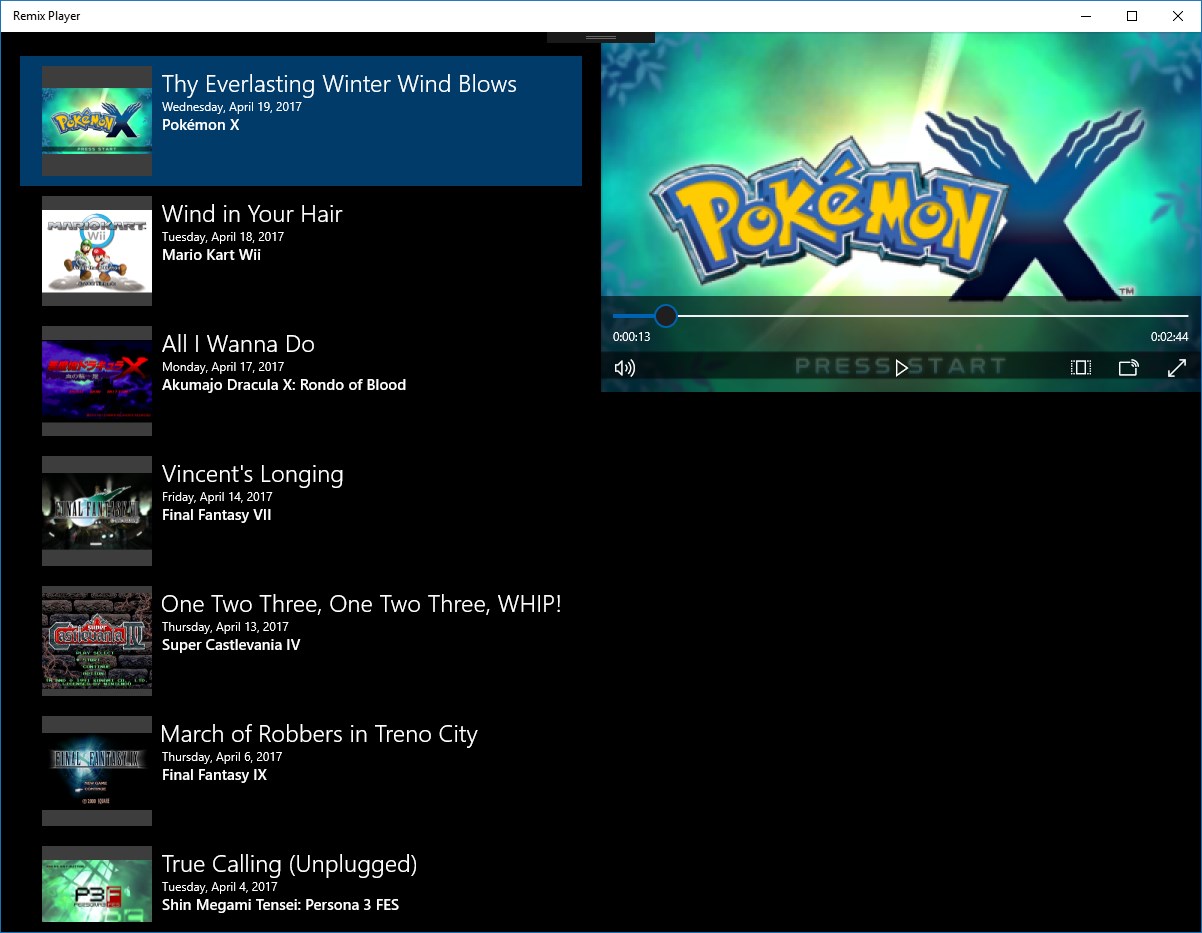Select Vincent's Longing remix
1202x933 pixels.
pos(301,511)
